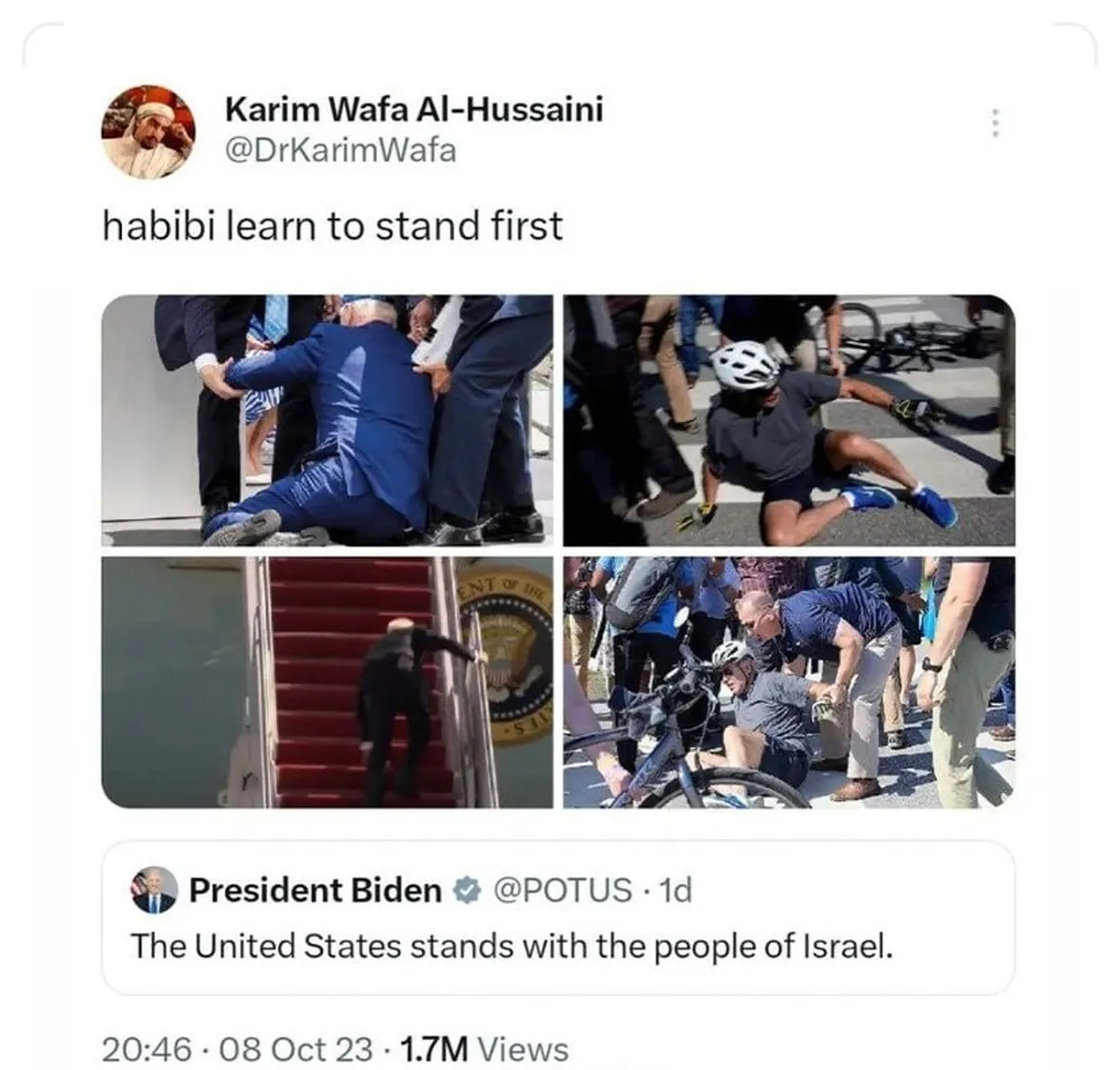
Task: Open the 1.7M Views count
Action: point(483,1049)
